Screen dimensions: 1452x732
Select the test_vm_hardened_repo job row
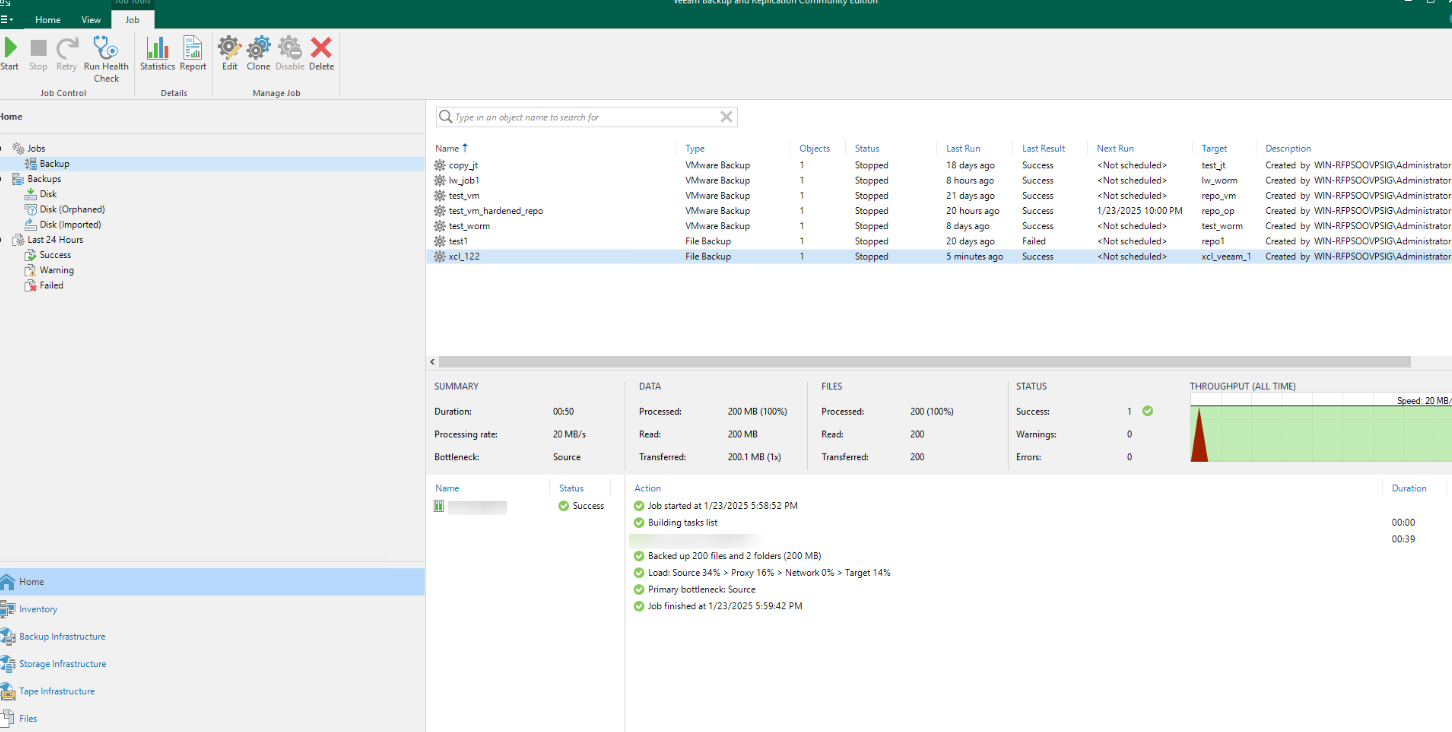click(496, 211)
